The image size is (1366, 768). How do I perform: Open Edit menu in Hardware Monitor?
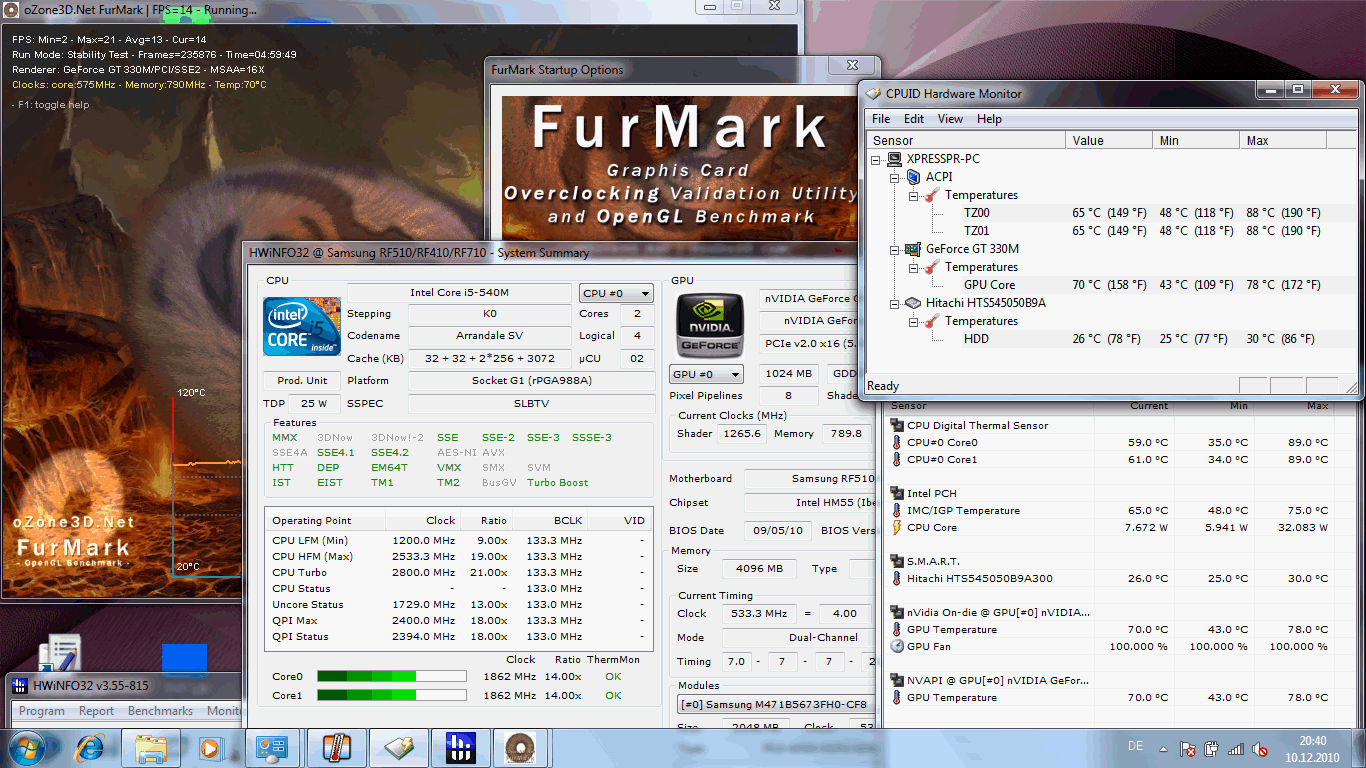(x=914, y=119)
